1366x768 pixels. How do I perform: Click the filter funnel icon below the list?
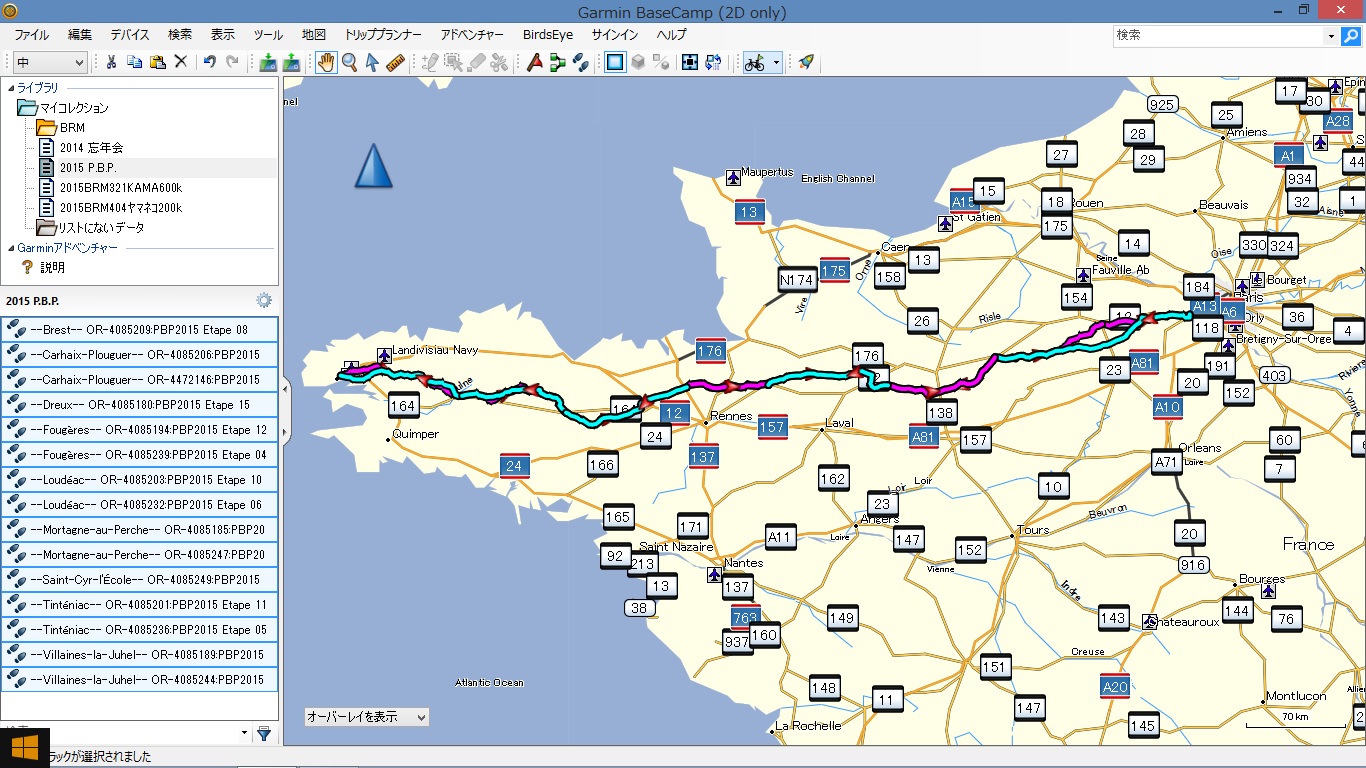[264, 733]
